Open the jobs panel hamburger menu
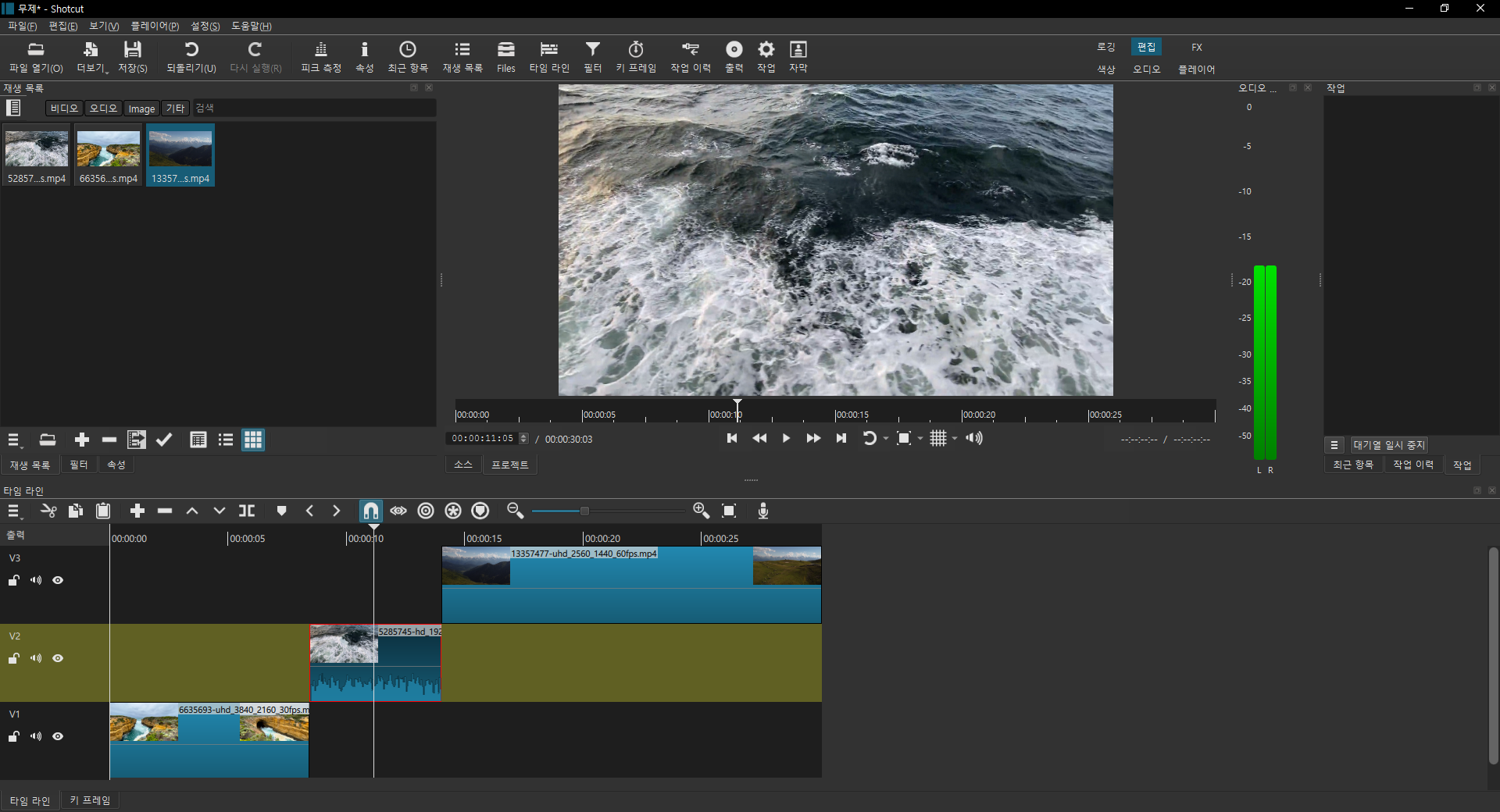This screenshot has height=812, width=1500. pyautogui.click(x=1334, y=445)
